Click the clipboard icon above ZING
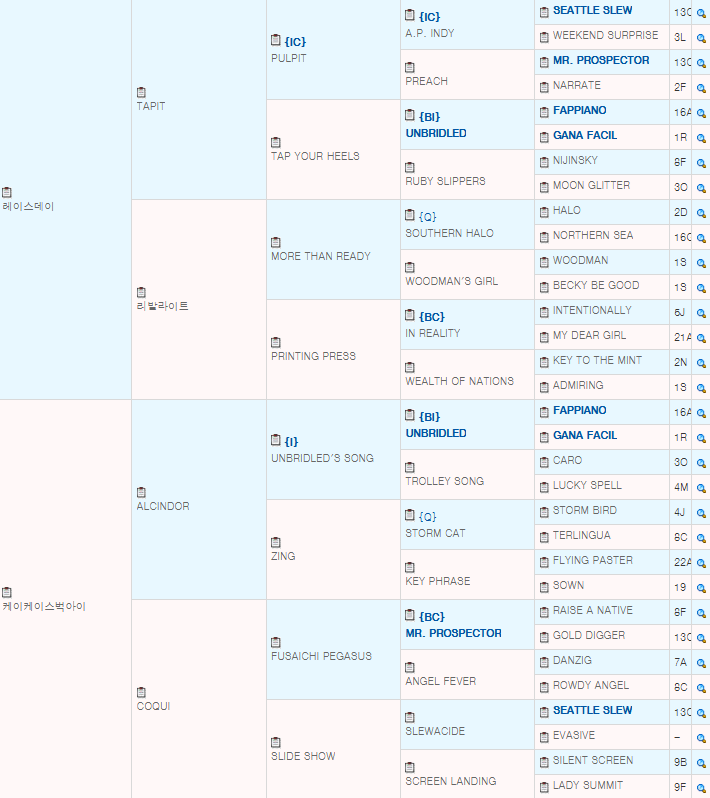 [x=276, y=542]
